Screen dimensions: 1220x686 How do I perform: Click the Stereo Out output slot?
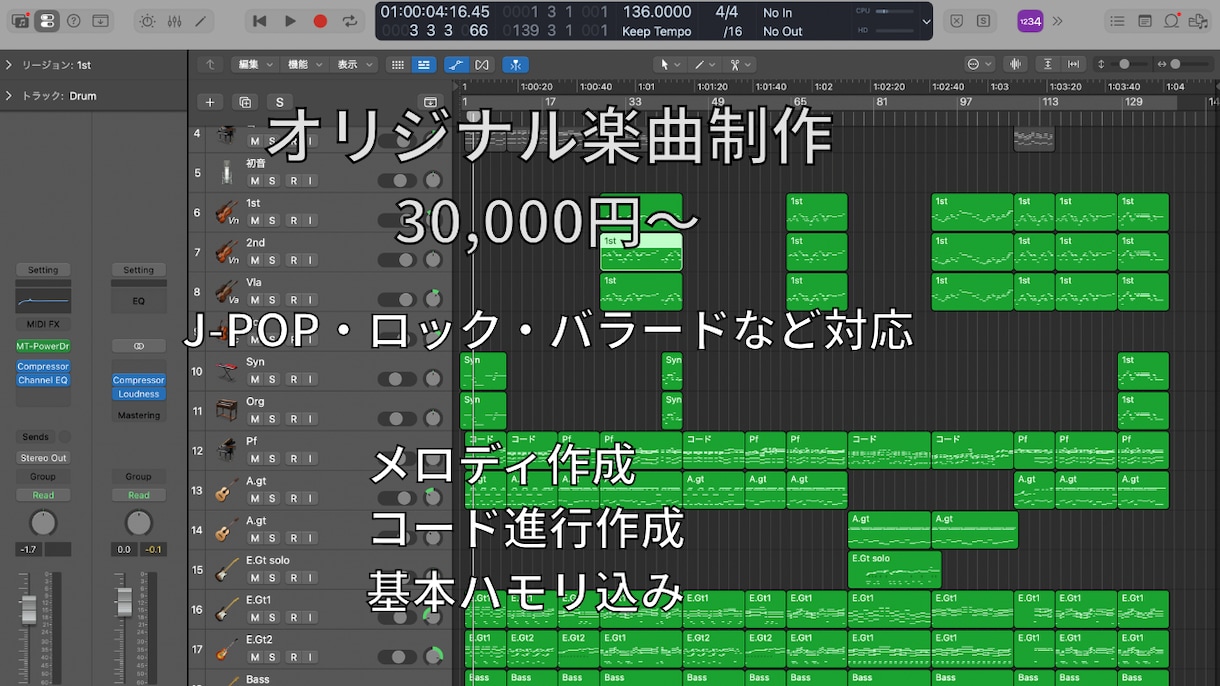coord(43,458)
